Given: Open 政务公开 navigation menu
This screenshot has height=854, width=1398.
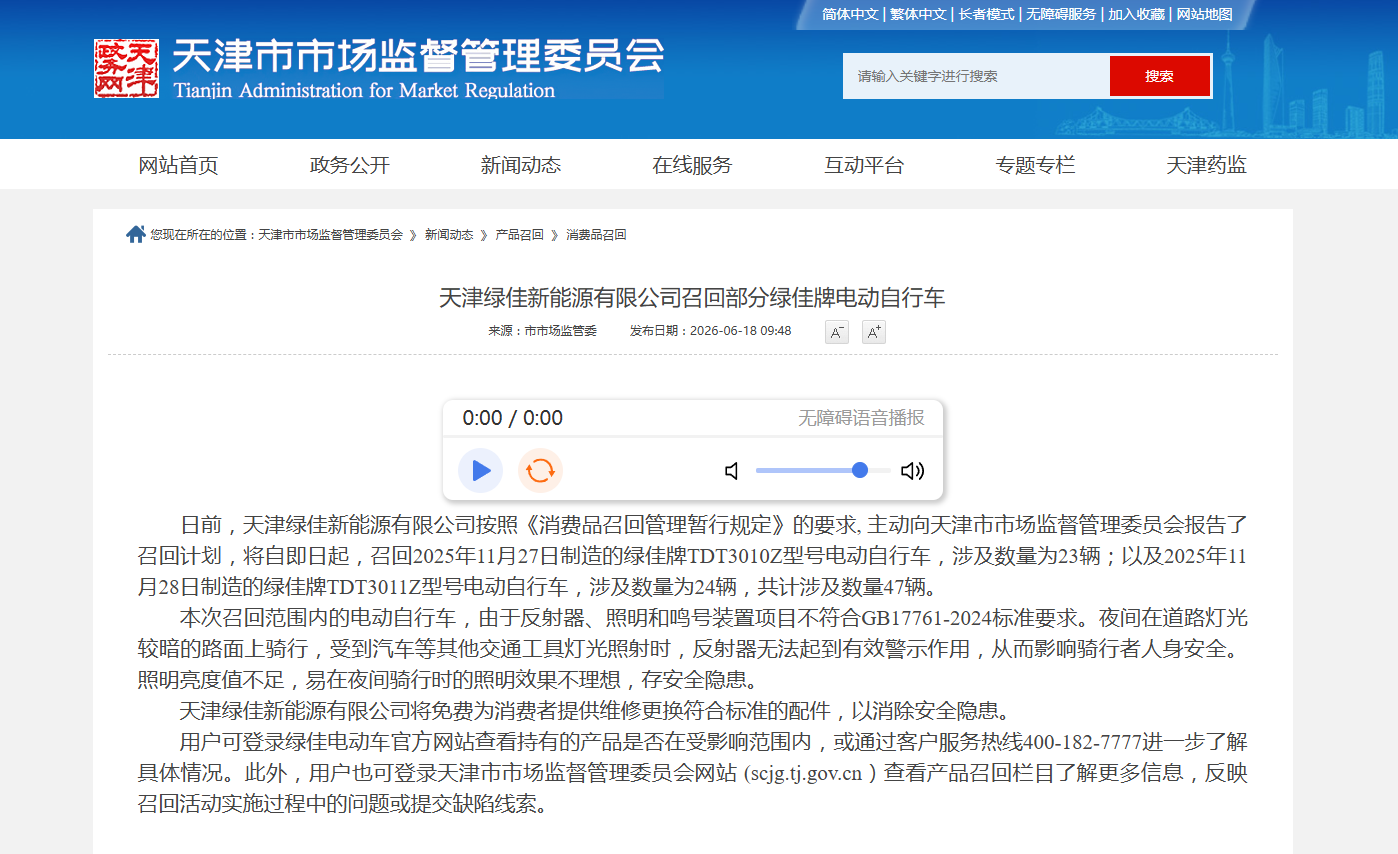Looking at the screenshot, I should (x=350, y=165).
